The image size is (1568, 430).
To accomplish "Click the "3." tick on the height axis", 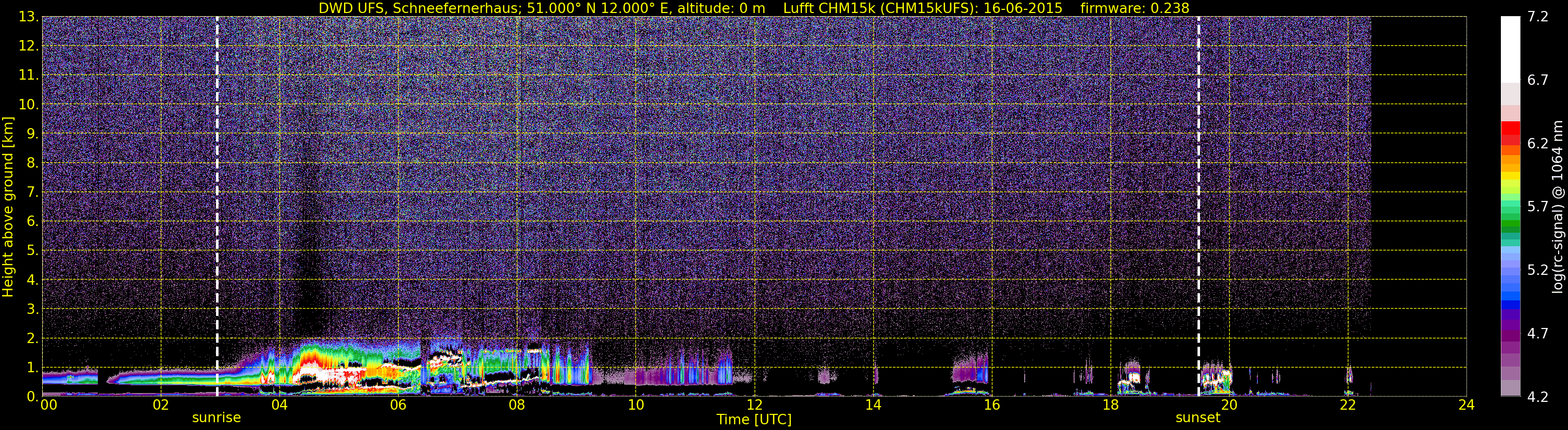I will [x=33, y=309].
